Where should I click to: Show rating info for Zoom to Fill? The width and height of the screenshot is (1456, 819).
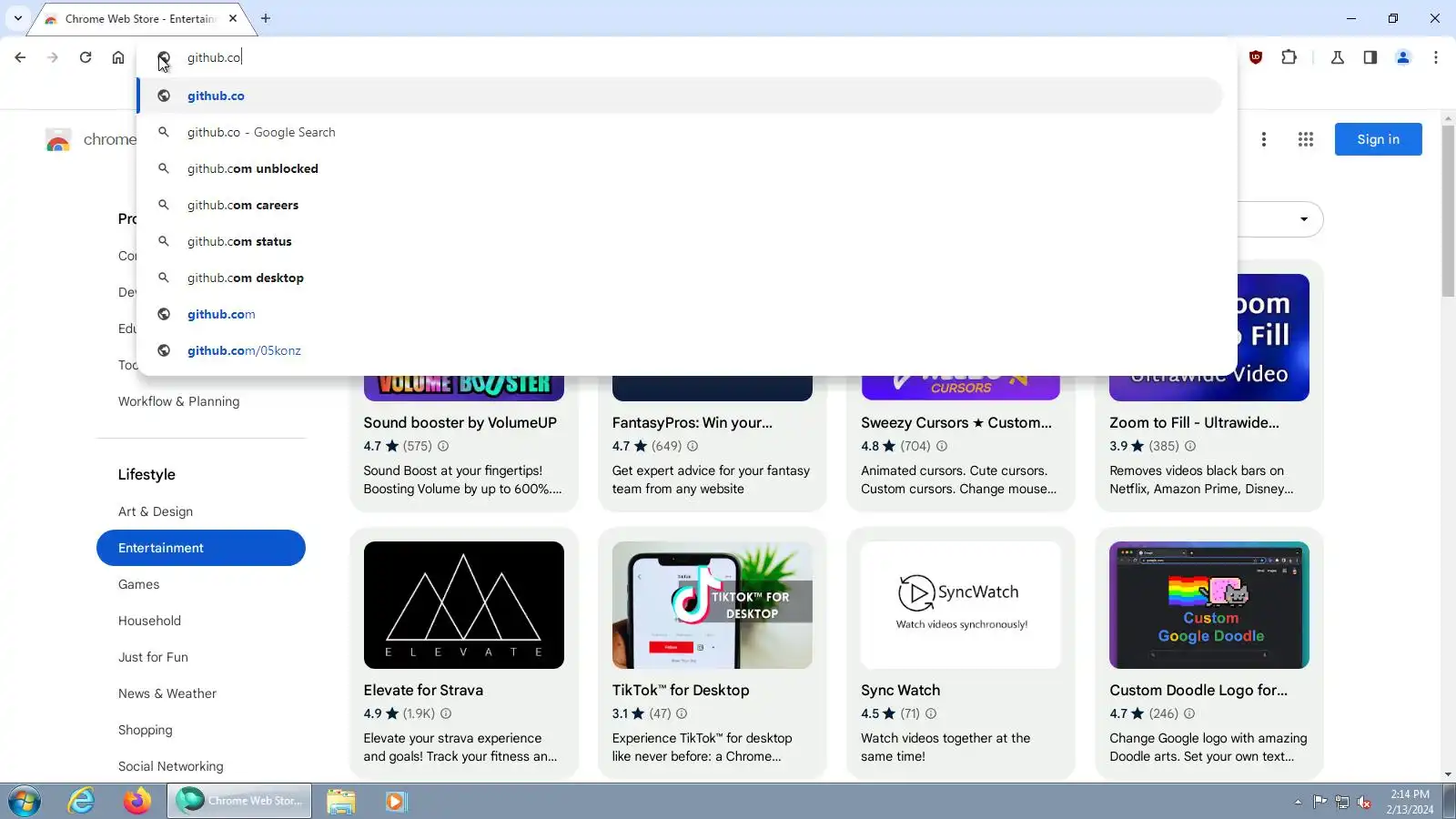(x=1190, y=446)
